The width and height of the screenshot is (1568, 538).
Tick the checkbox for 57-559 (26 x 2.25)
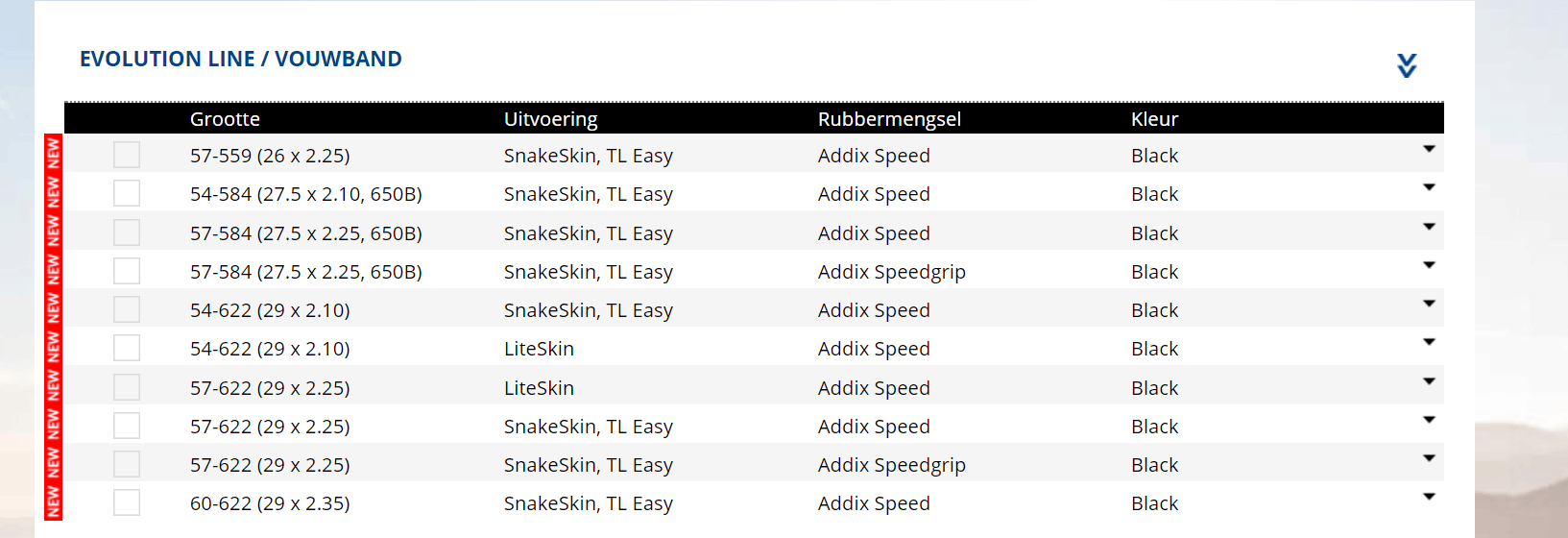[127, 155]
